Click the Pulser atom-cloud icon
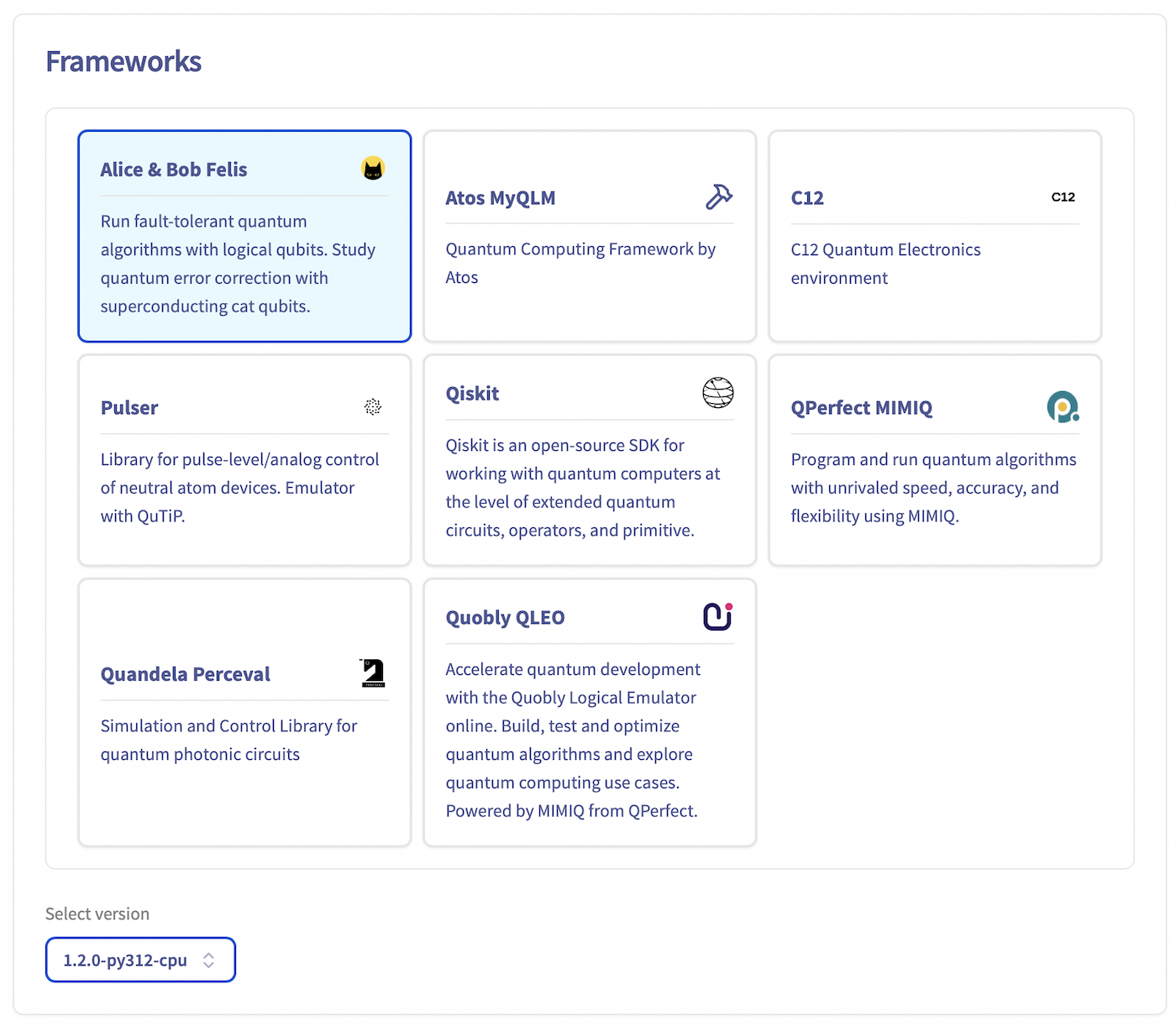The width and height of the screenshot is (1176, 1026). click(x=372, y=407)
